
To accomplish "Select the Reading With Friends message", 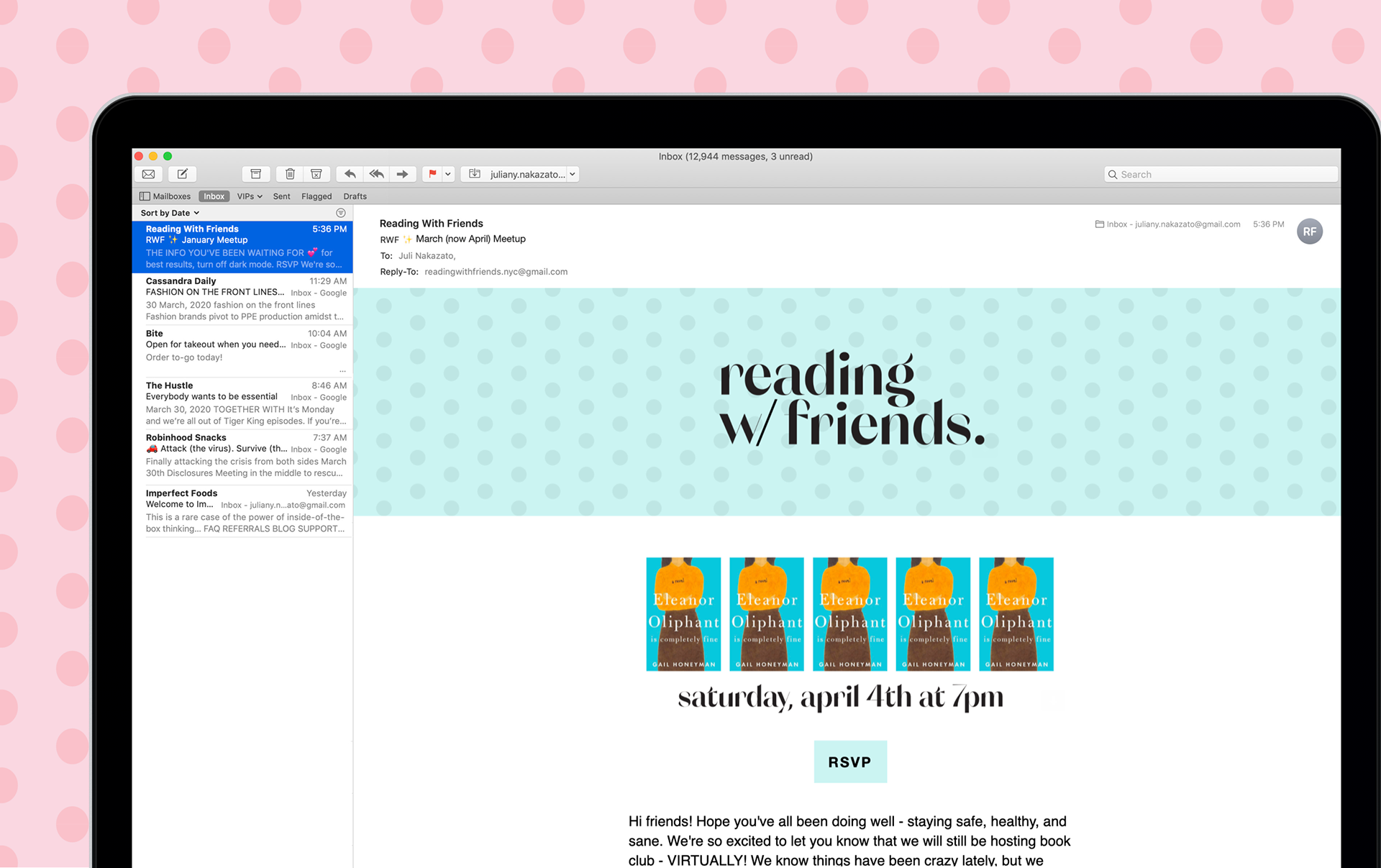I will tap(242, 247).
